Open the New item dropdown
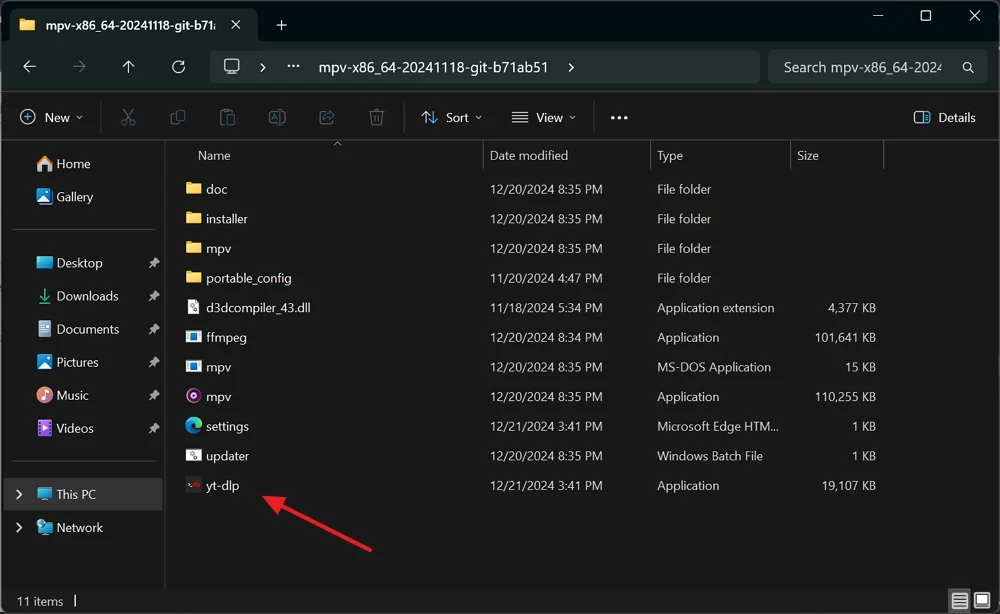Screen dimensions: 1000x614 pyautogui.click(x=52, y=117)
